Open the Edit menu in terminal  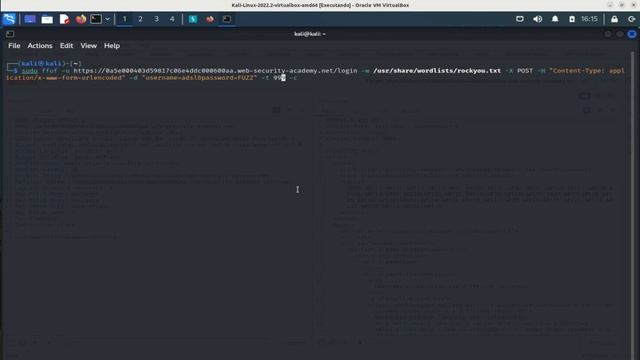(67, 46)
